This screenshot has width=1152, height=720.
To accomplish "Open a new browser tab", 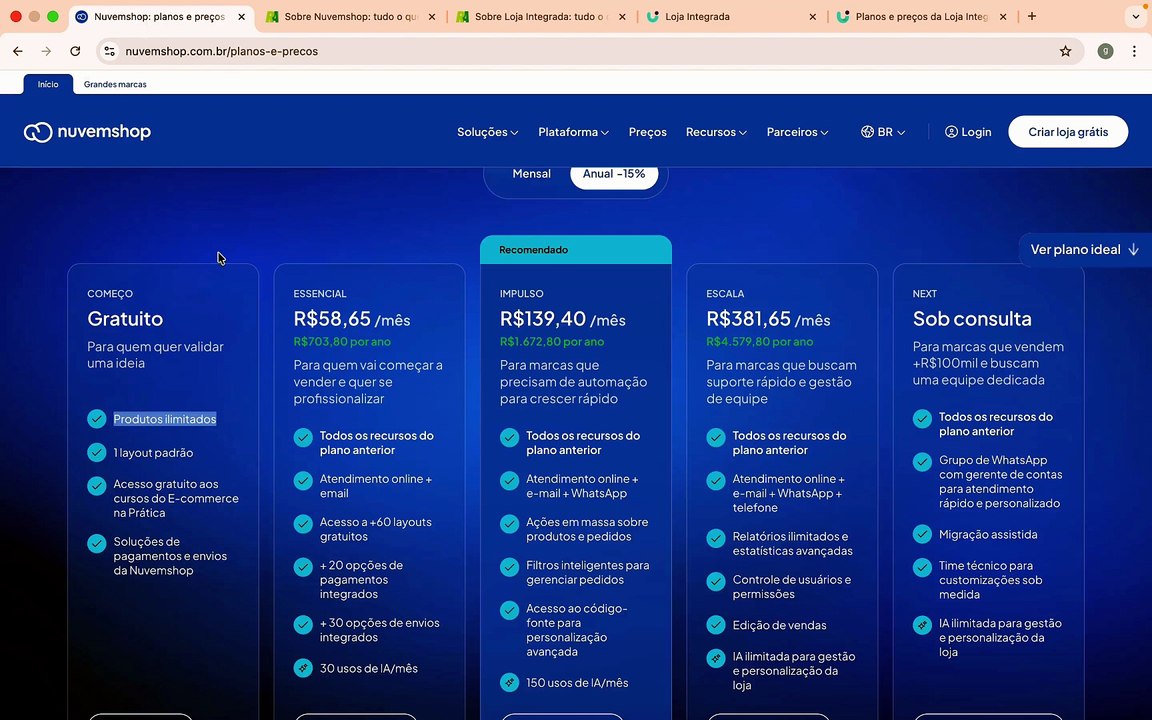I will [x=1032, y=16].
